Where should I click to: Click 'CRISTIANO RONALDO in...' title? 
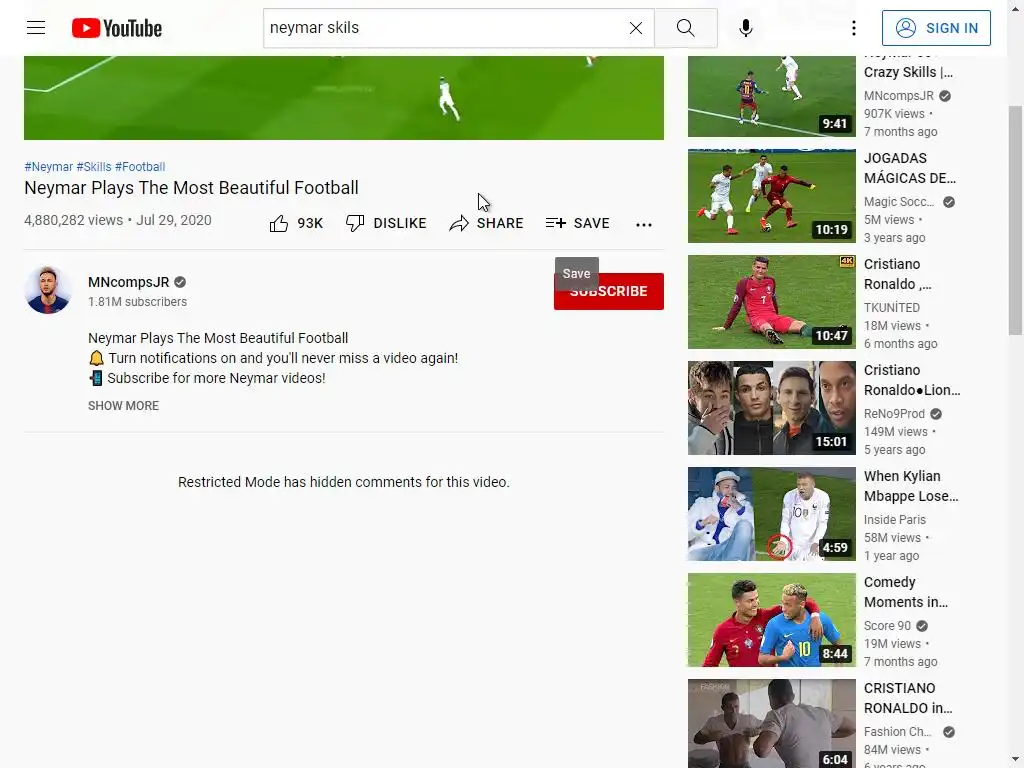tap(908, 698)
